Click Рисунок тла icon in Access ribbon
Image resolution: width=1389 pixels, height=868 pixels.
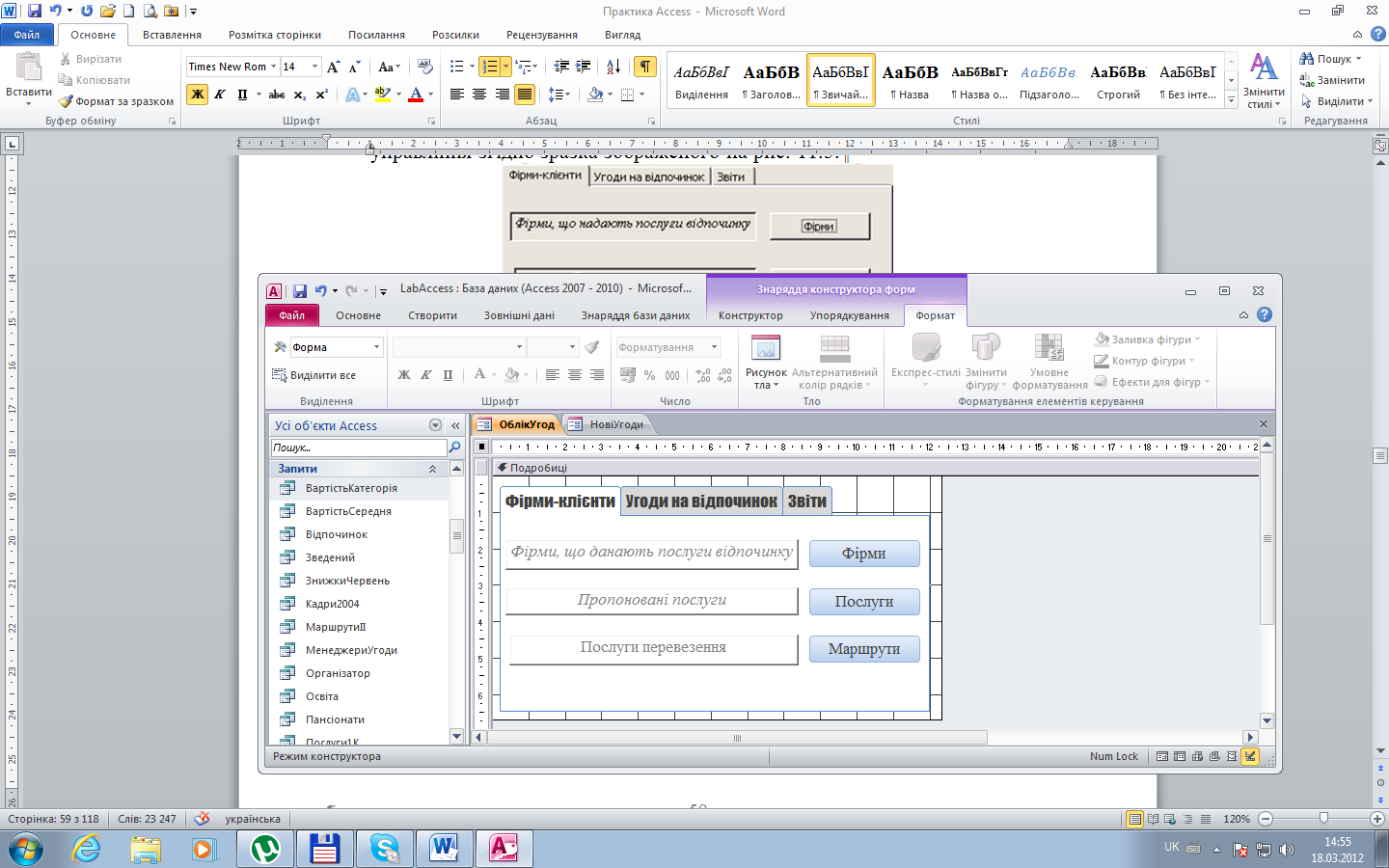tap(766, 349)
